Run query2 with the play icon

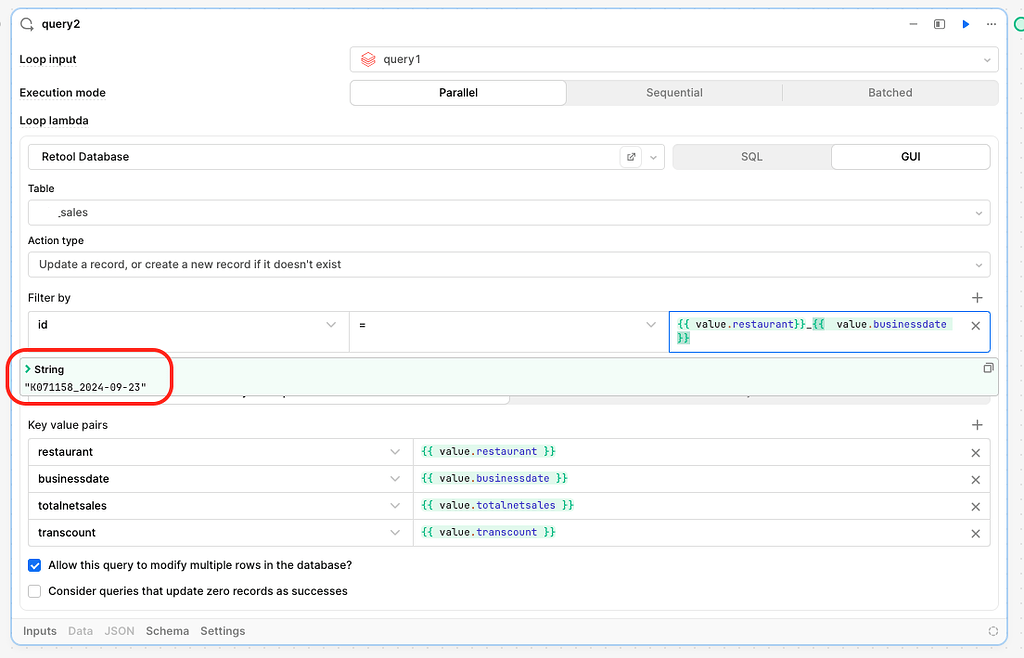(x=965, y=24)
